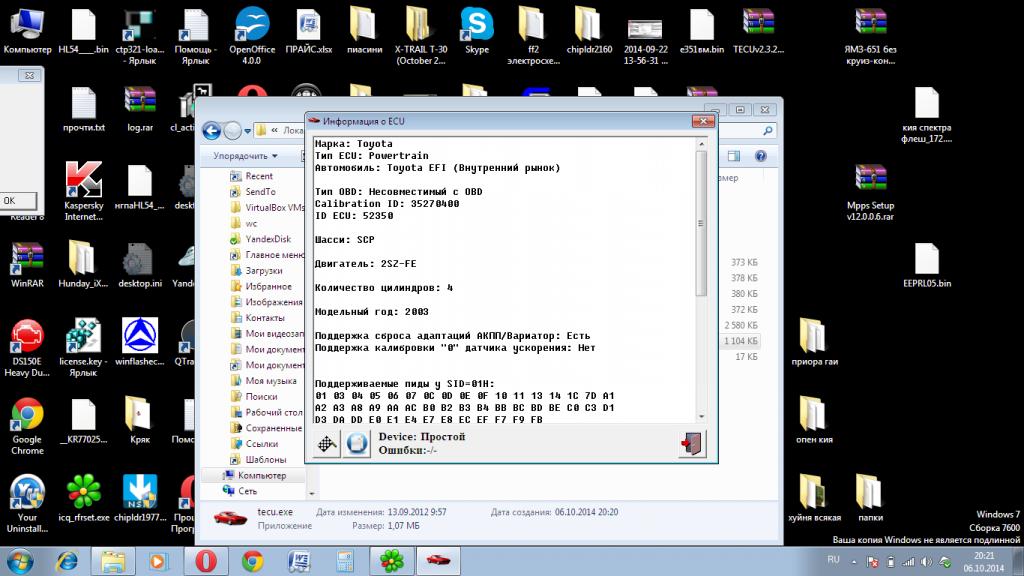Open Google Chrome desktop icon
Viewport: 1024px width, 576px height.
point(27,420)
